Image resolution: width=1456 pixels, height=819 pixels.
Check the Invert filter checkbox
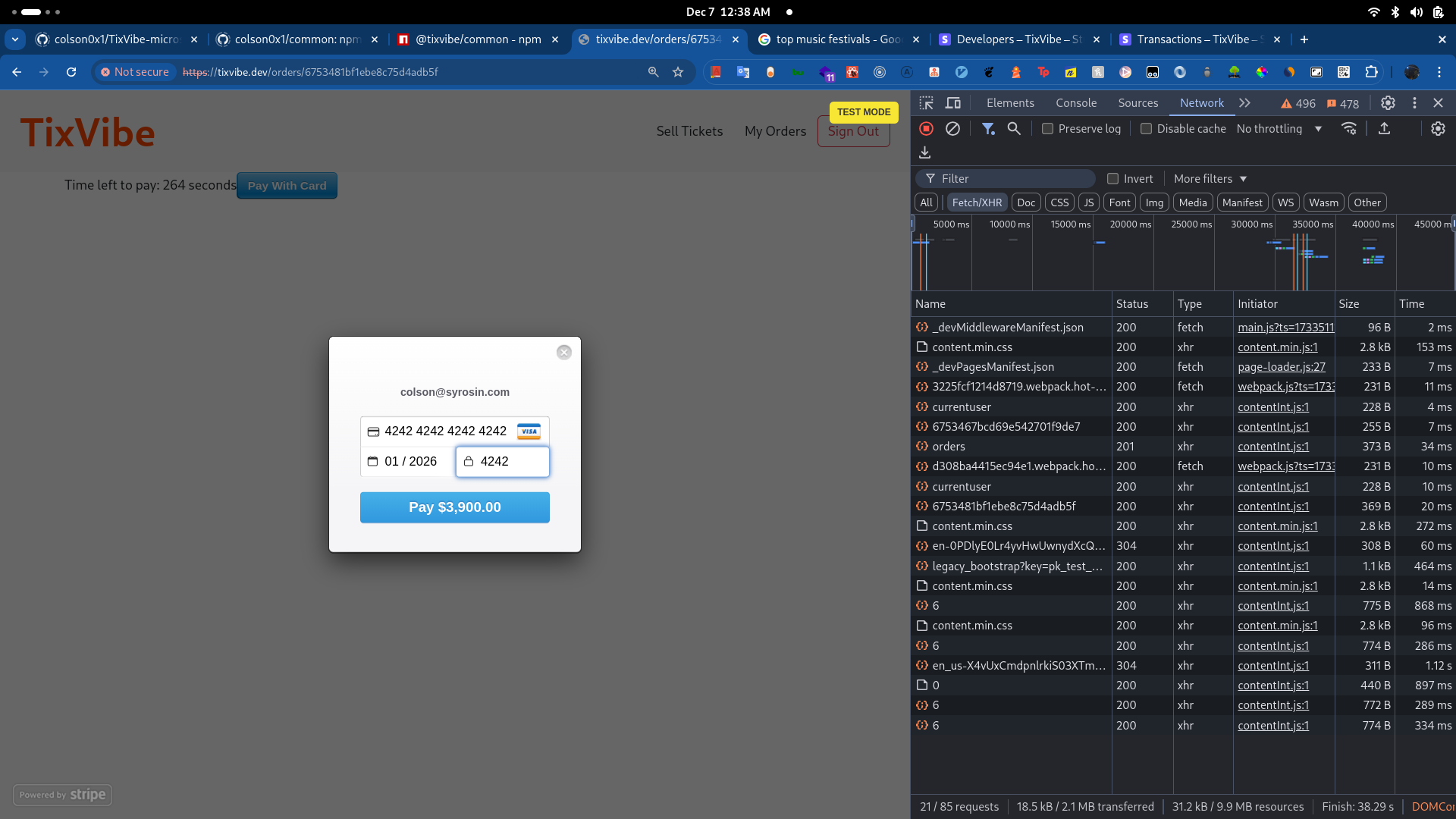point(1112,179)
